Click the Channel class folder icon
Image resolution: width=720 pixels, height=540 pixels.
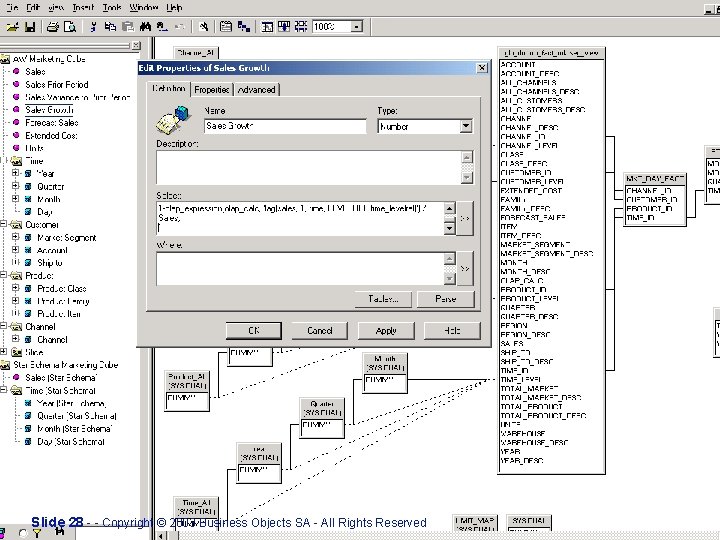point(16,326)
